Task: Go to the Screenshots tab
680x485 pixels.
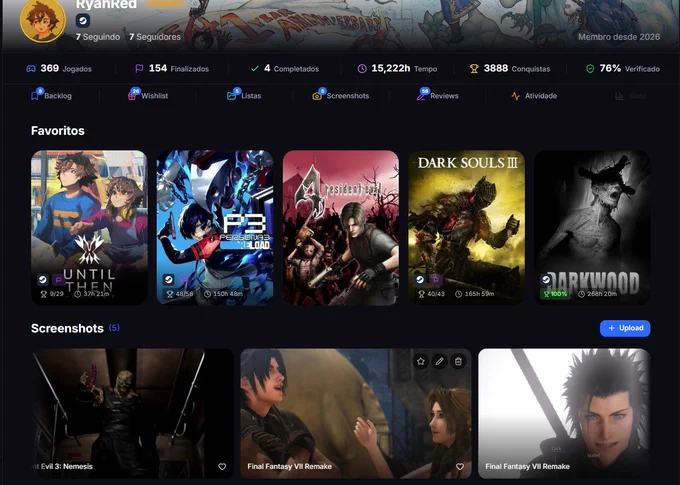Action: 340,96
